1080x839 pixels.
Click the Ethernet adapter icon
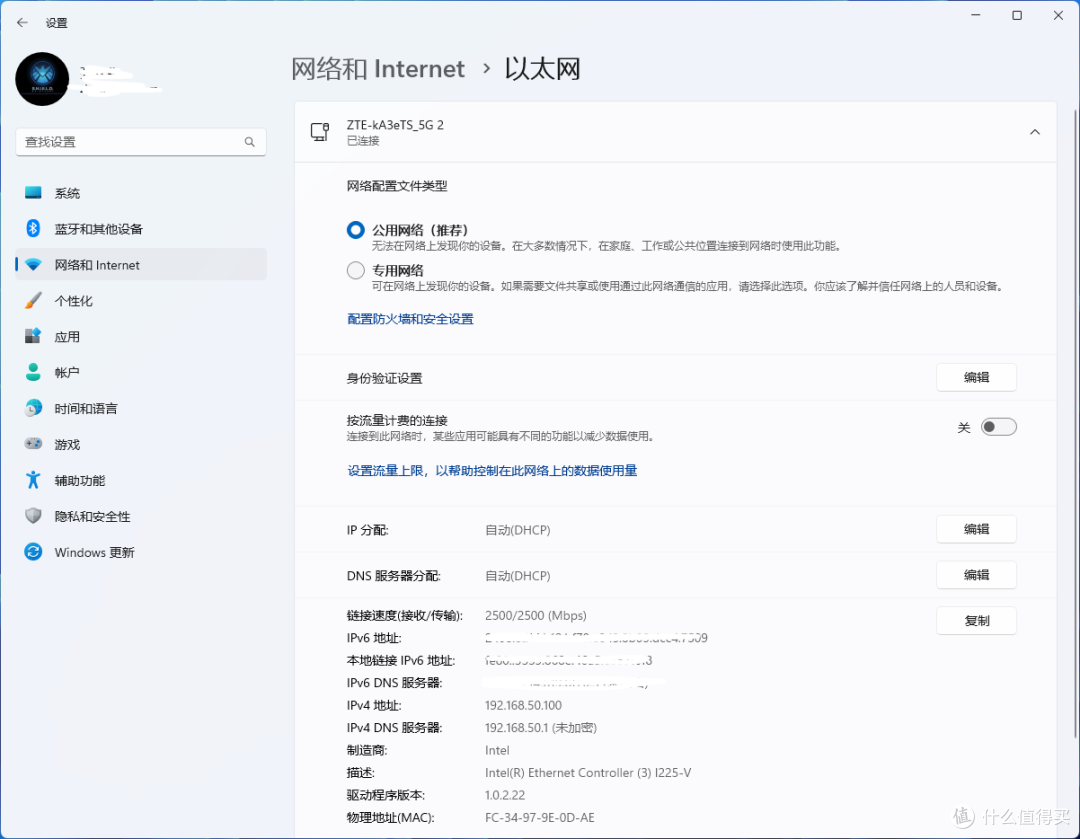320,132
